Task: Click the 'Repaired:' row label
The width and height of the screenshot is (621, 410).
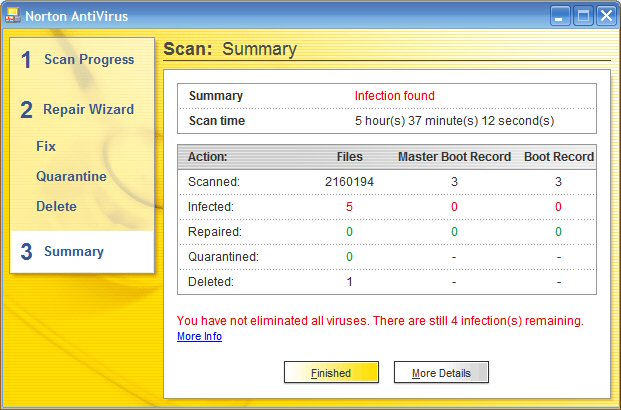Action: (x=215, y=232)
